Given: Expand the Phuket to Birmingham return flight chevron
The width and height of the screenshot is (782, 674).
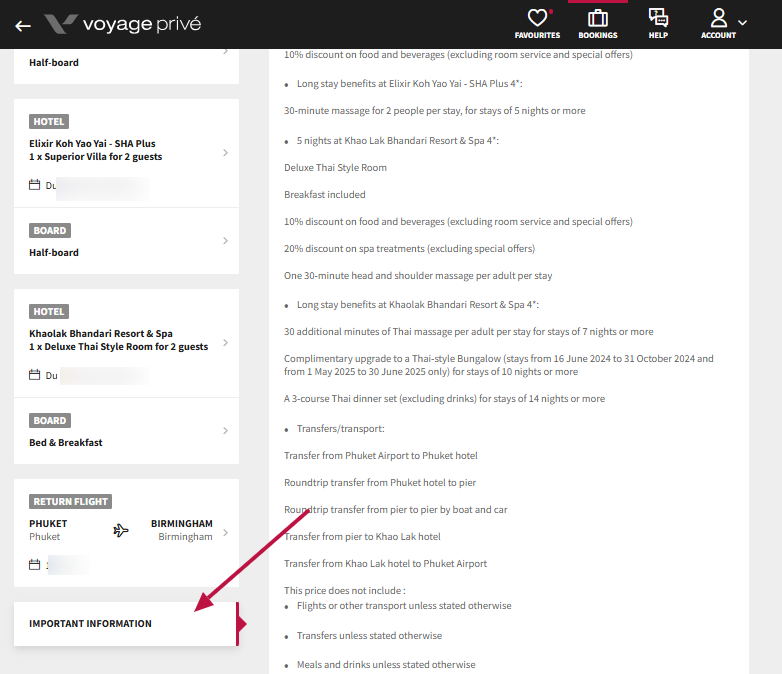Looking at the screenshot, I should 225,532.
